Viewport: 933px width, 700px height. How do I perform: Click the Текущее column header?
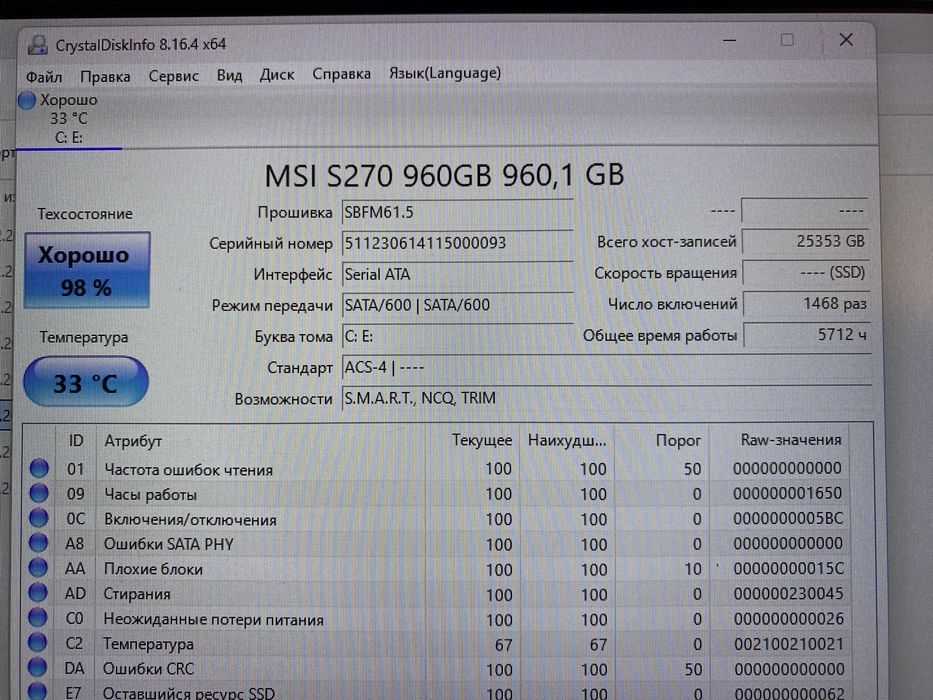click(x=481, y=440)
